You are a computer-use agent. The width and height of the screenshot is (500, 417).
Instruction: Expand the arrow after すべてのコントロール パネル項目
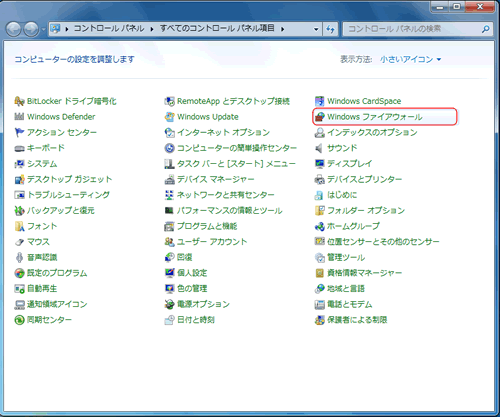282,29
